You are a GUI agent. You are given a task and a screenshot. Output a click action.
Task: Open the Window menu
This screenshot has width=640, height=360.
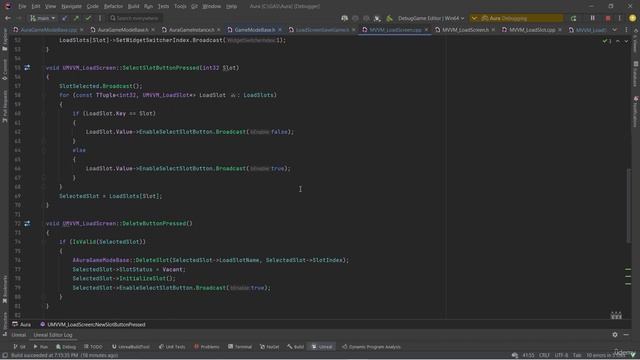pyautogui.click(x=211, y=7)
